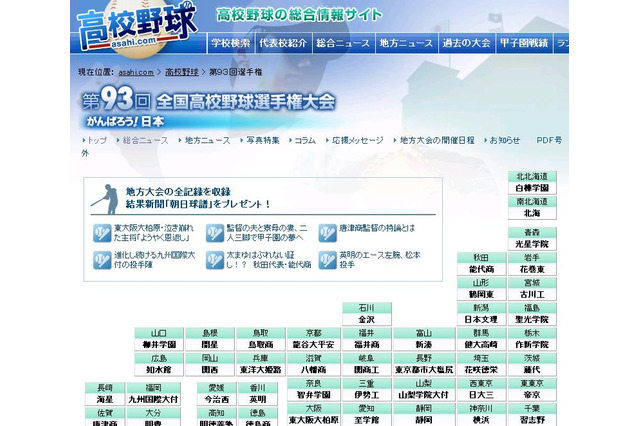The width and height of the screenshot is (640, 426).
Task: Click the baseball icon beside 東大阪大柏原 article
Action: click(x=102, y=233)
